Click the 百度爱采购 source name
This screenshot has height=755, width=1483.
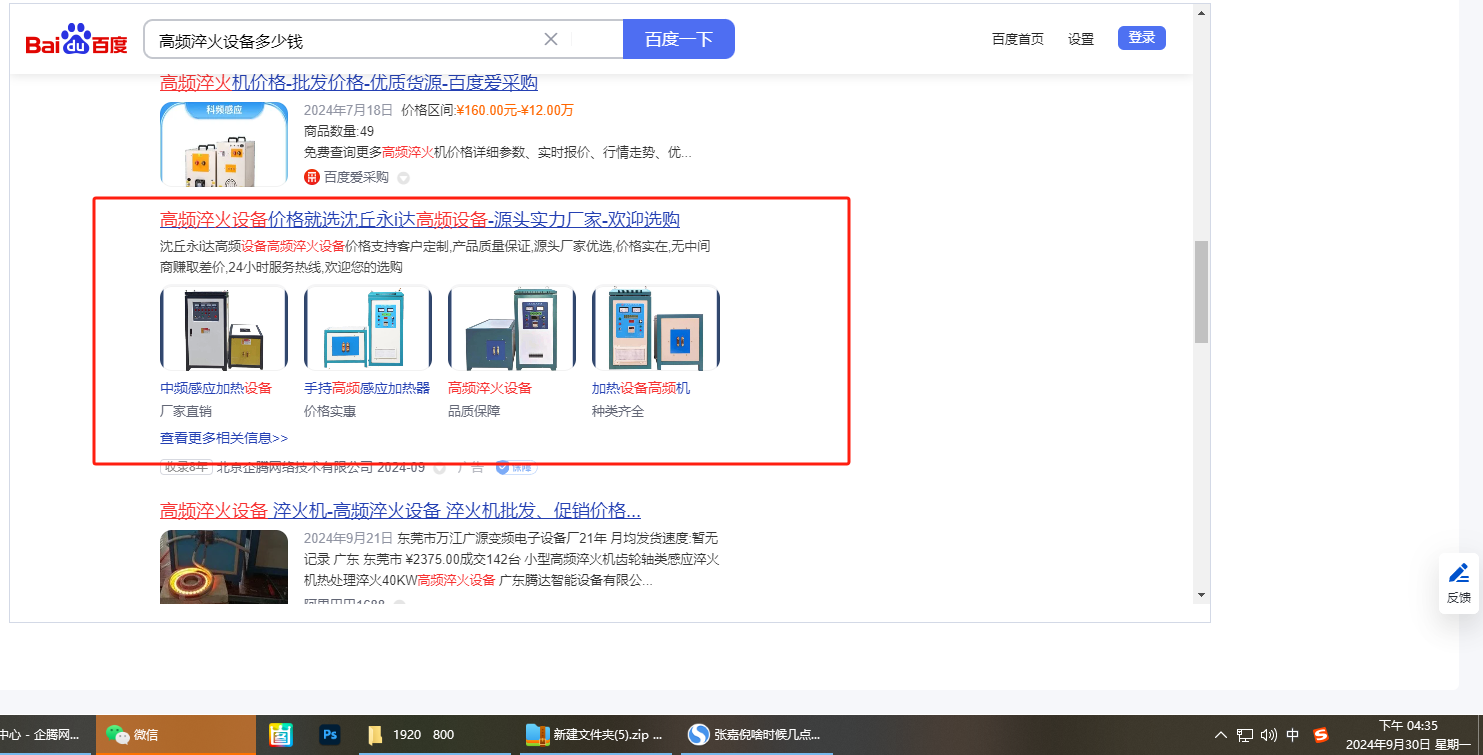tap(356, 177)
